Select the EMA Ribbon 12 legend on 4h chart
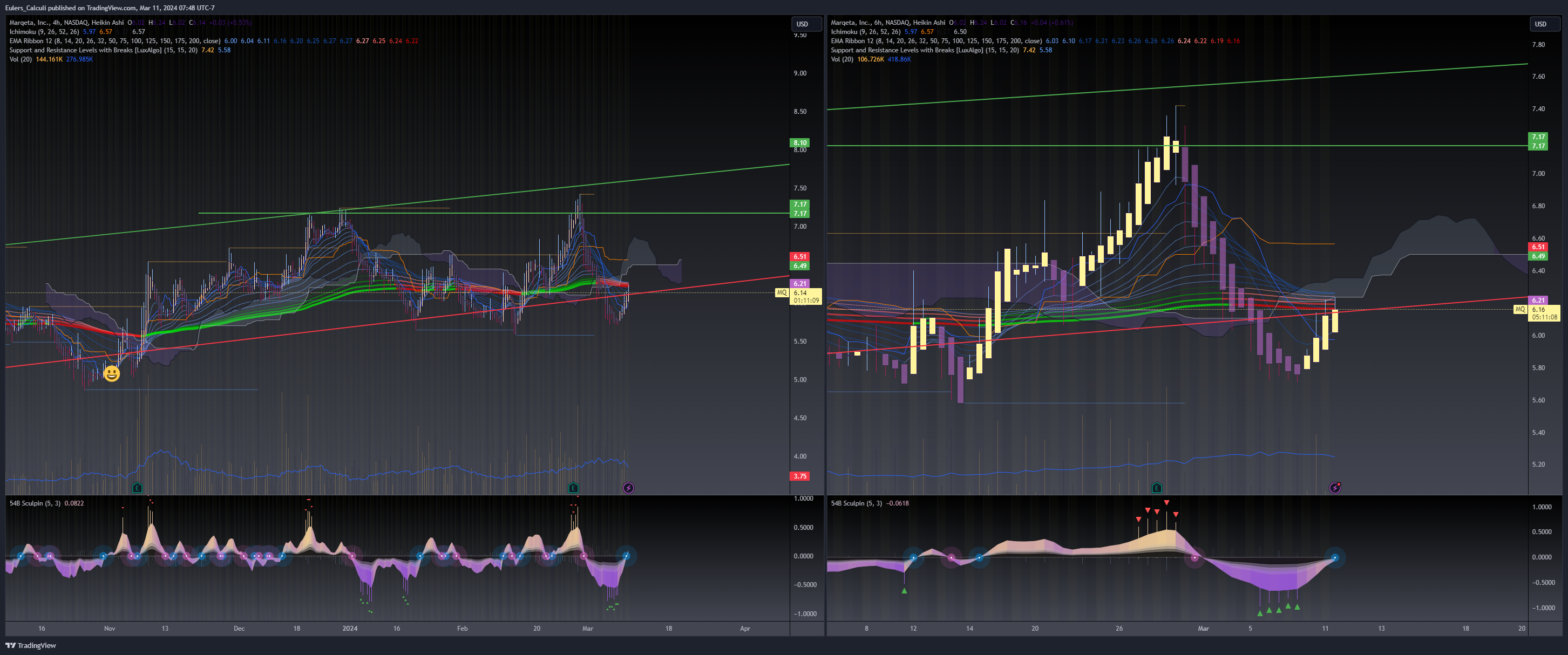1568x655 pixels. 114,41
